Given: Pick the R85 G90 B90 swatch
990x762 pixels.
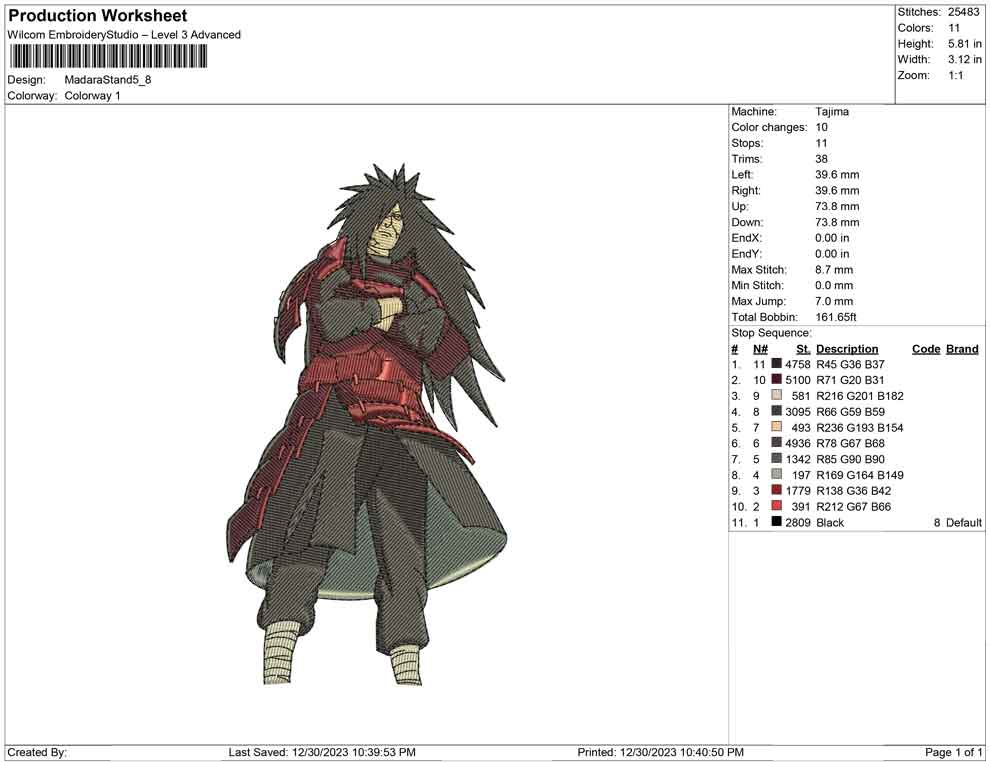Looking at the screenshot, I should [x=777, y=458].
